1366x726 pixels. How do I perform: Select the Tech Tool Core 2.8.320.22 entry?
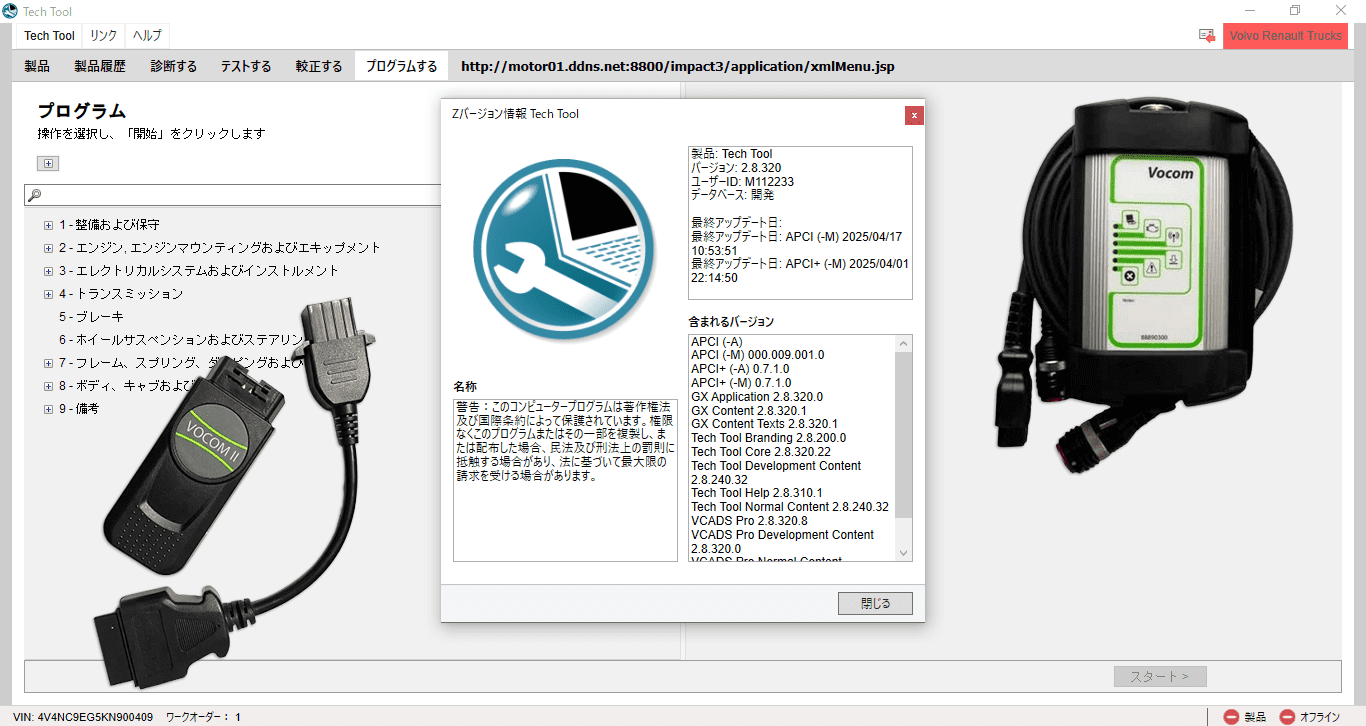pyautogui.click(x=761, y=452)
